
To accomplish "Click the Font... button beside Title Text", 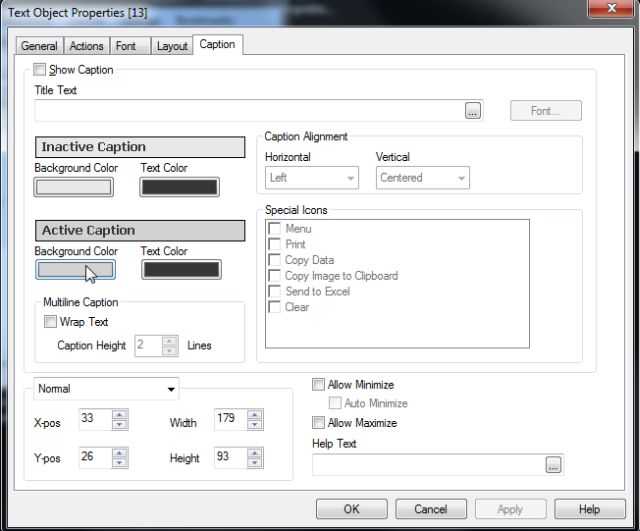I will (x=546, y=111).
